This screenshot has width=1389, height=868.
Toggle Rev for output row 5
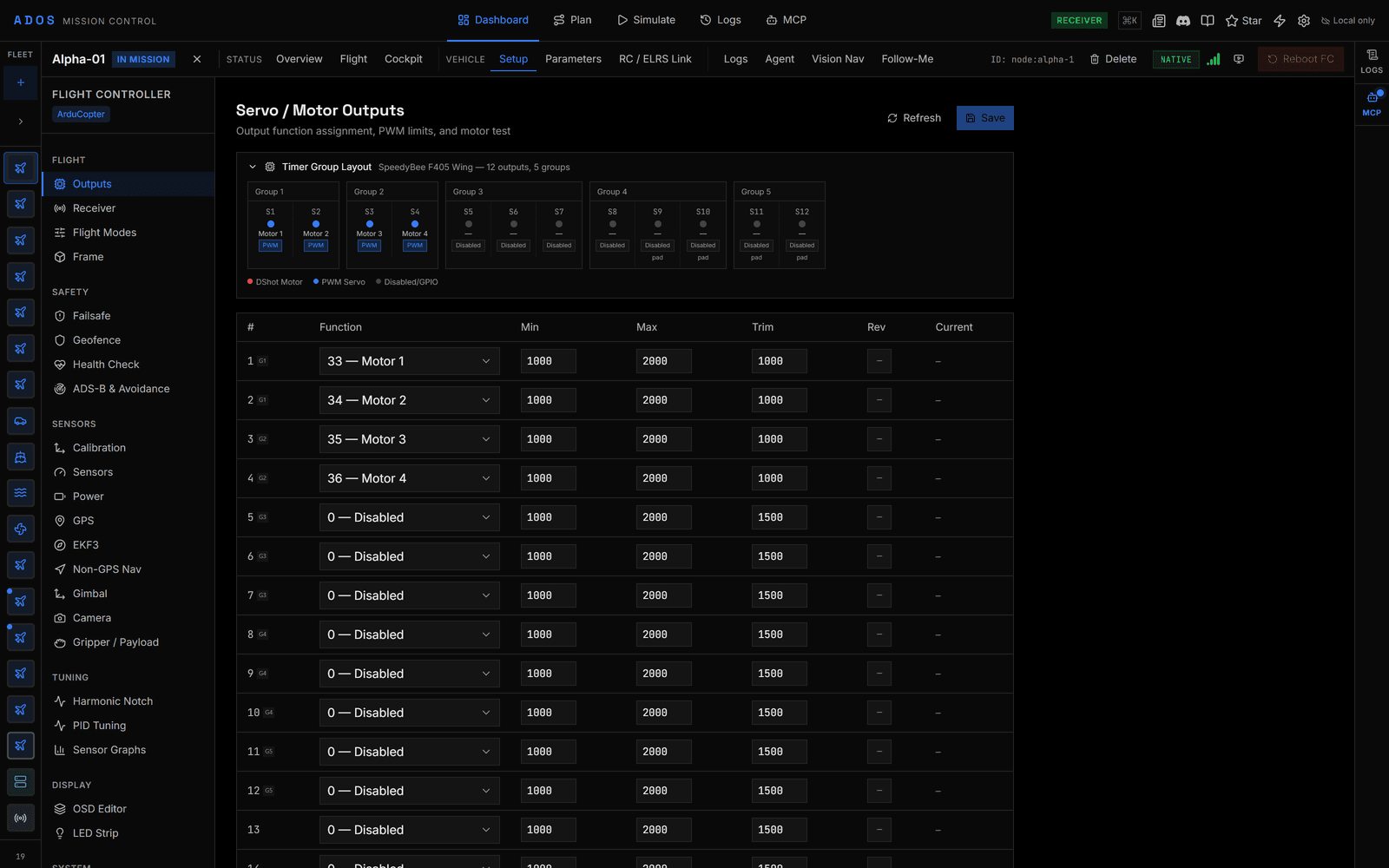pyautogui.click(x=879, y=517)
